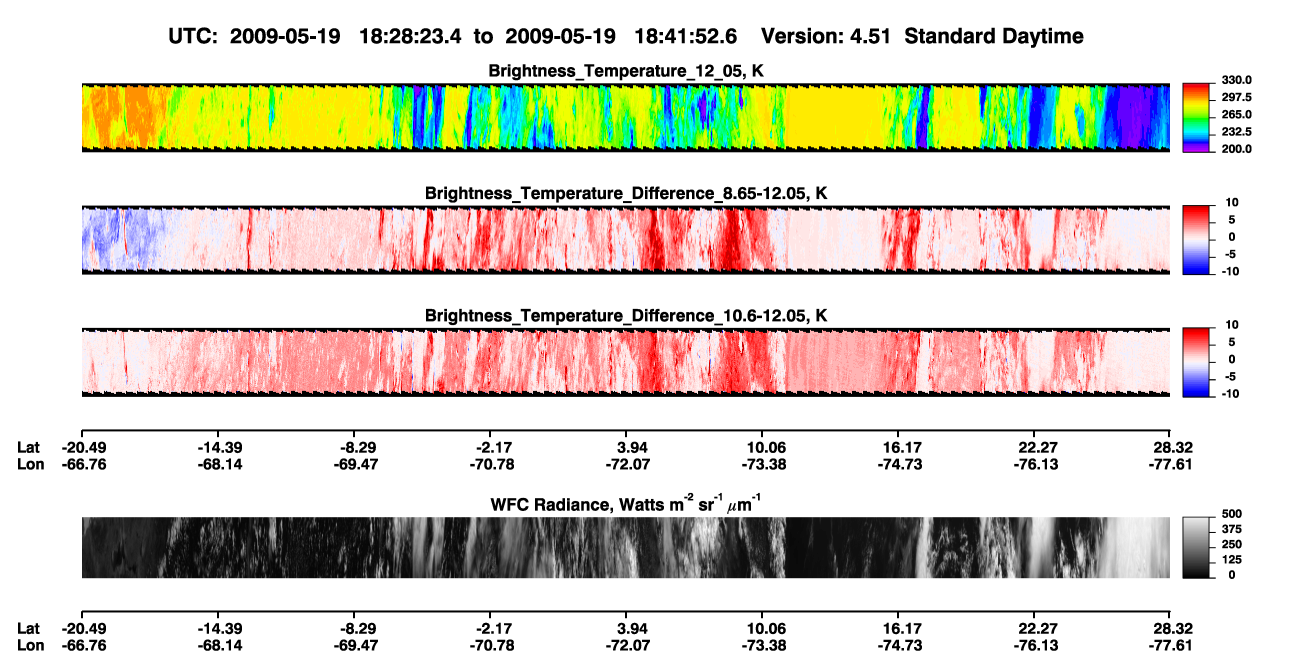Image resolution: width=1300 pixels, height=667 pixels.
Task: Click longitude -68.14 on the axis under the difference panels
Action: (220, 464)
